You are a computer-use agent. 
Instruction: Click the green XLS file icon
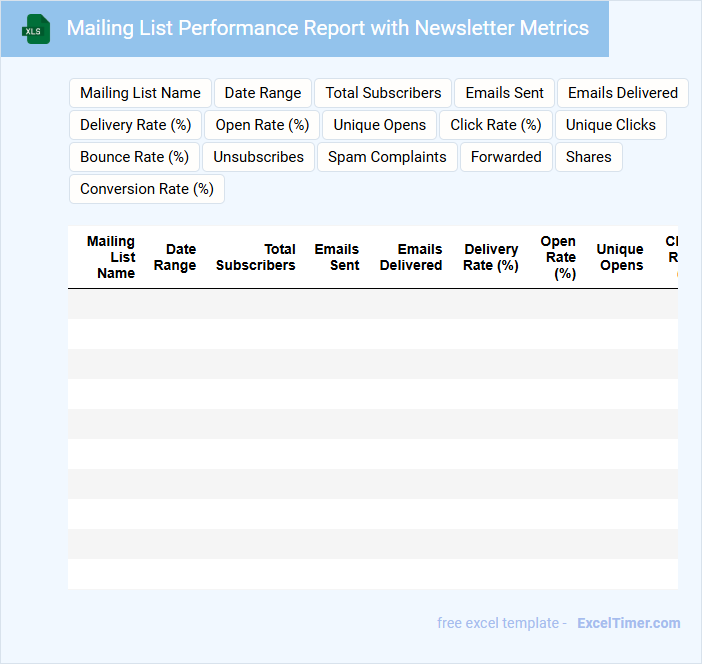36,29
